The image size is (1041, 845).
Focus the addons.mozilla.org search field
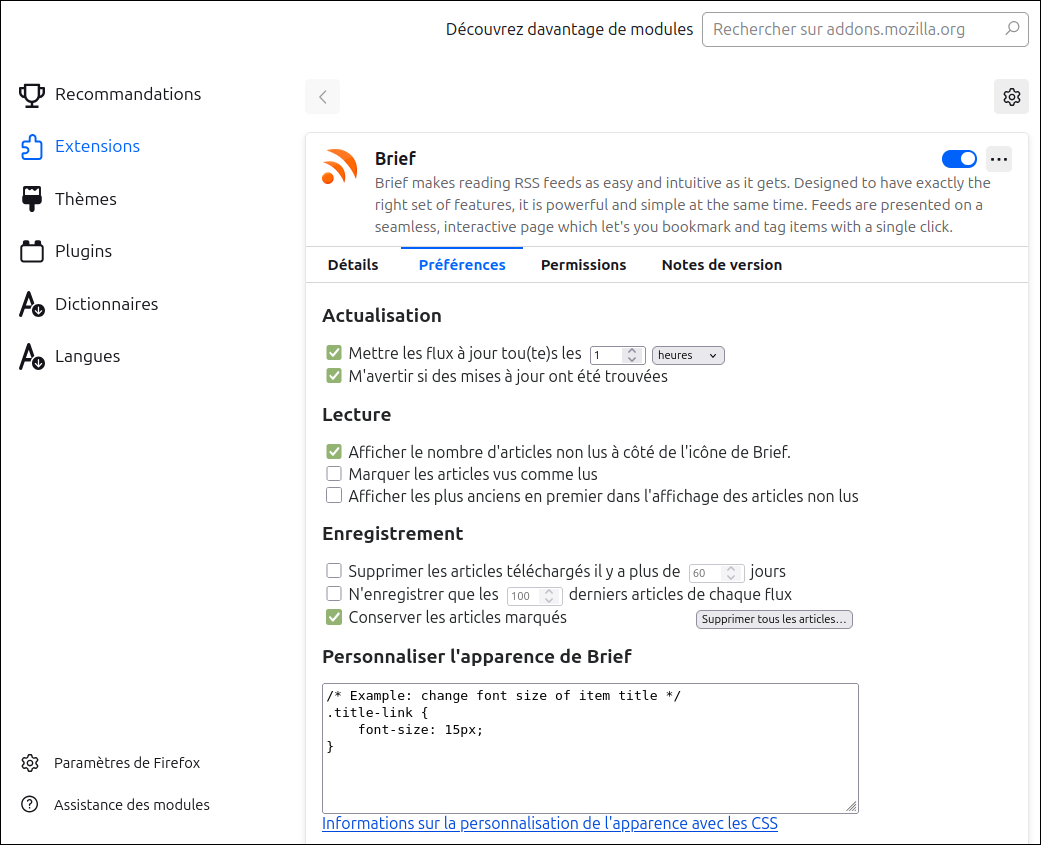point(865,29)
